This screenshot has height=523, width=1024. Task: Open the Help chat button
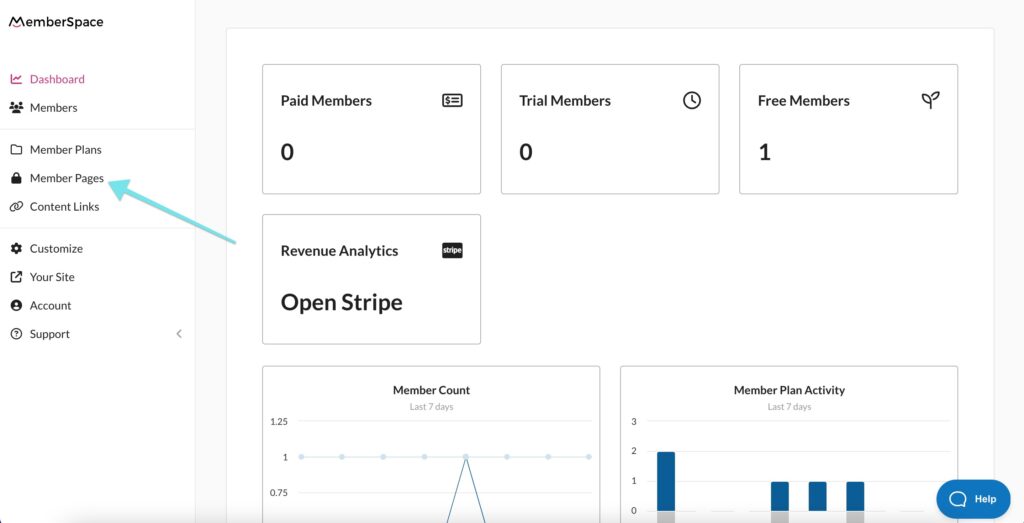click(x=973, y=499)
